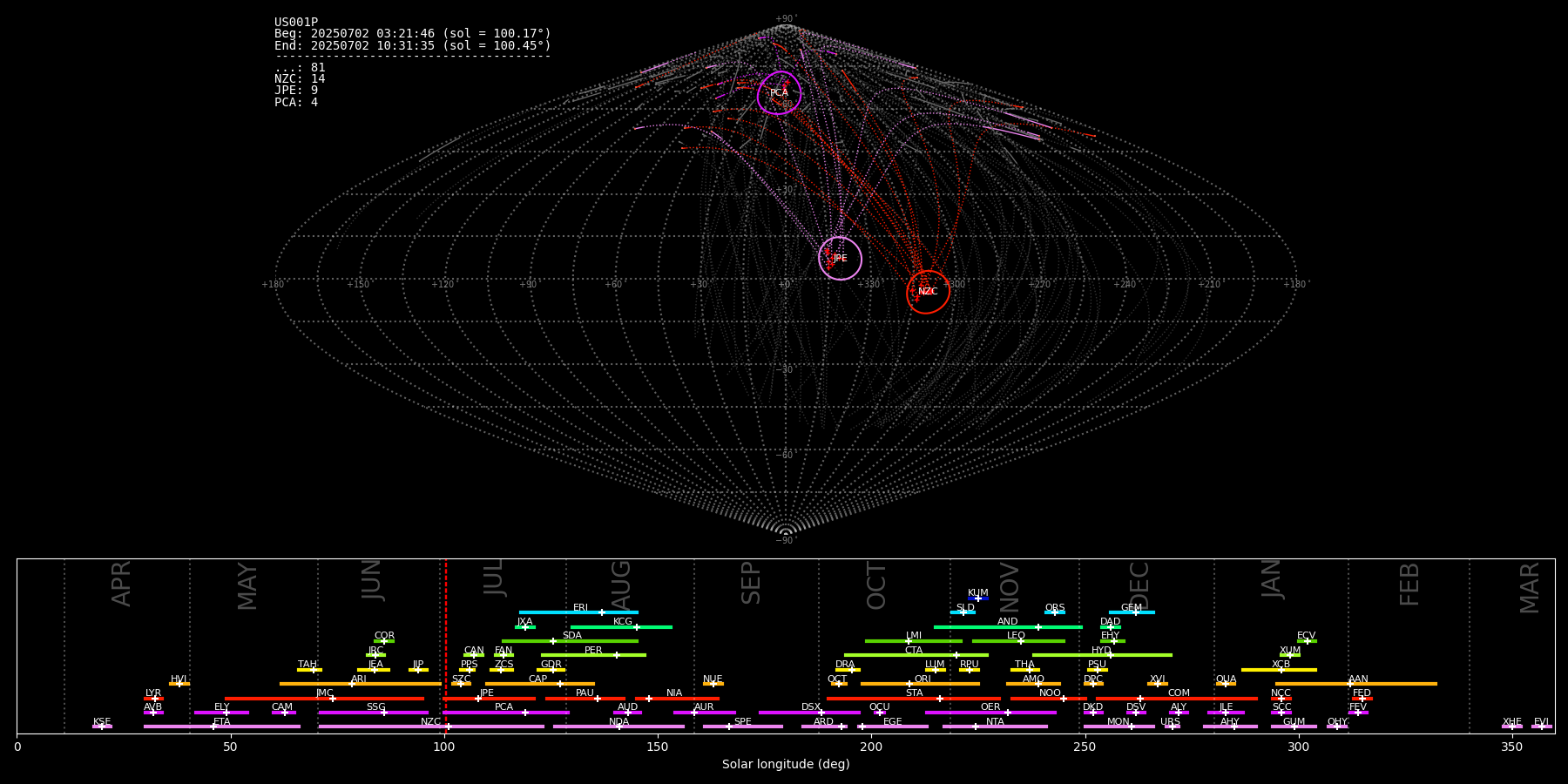Click the XCB shower bar in the timeline

(x=1279, y=670)
